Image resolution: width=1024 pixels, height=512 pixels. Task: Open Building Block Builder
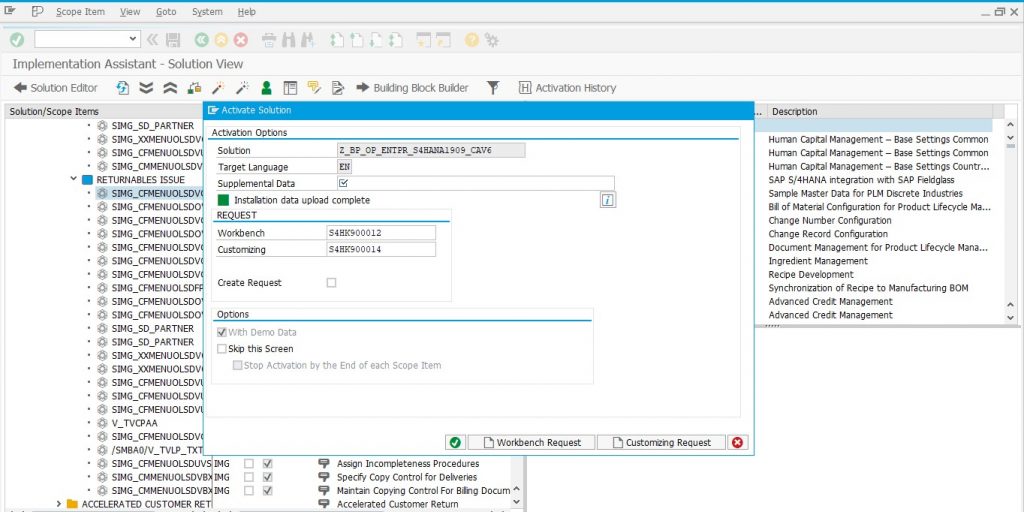point(412,88)
